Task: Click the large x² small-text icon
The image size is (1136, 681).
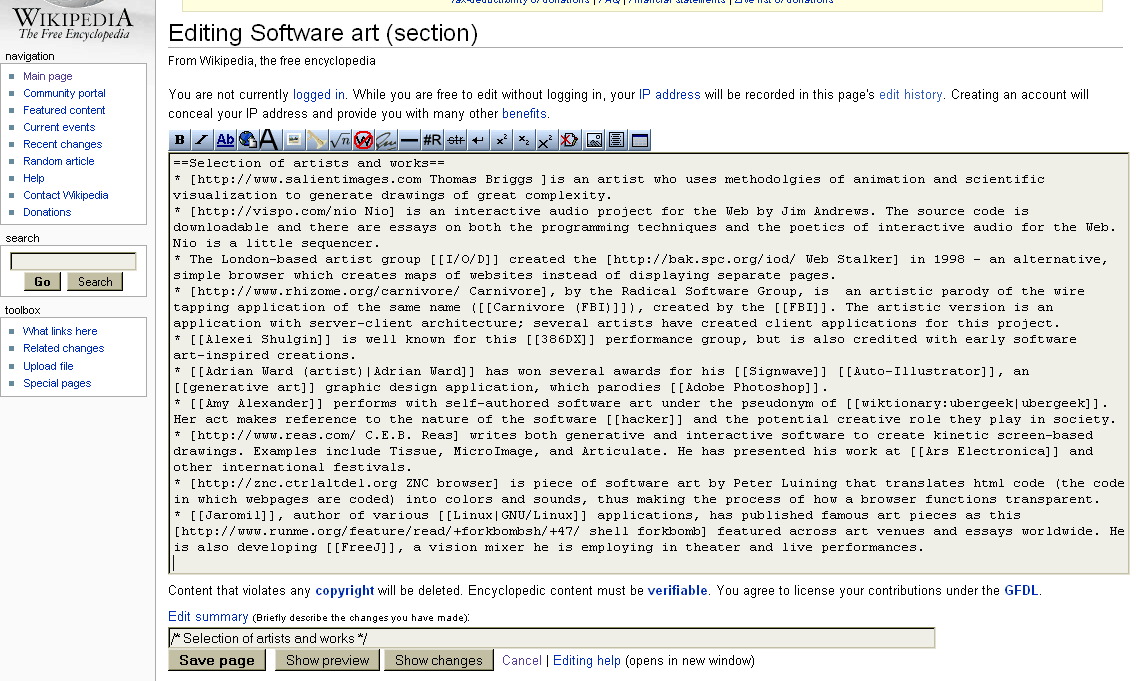Action: click(x=546, y=140)
